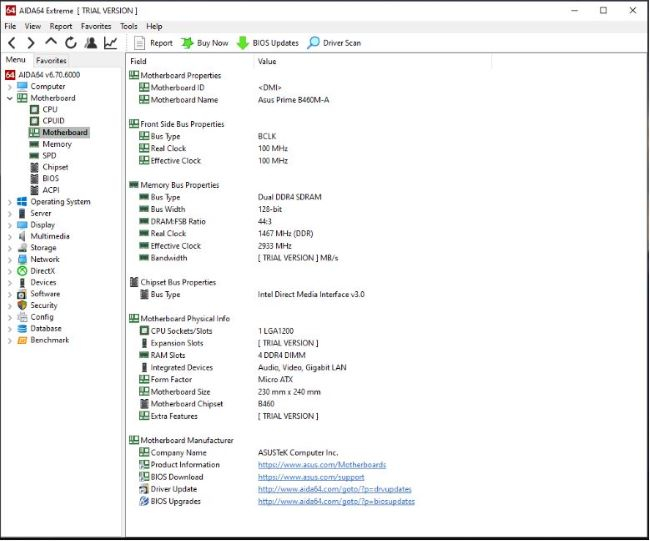Switch to the Menu tab in the sidebar
The image size is (650, 541).
click(16, 60)
